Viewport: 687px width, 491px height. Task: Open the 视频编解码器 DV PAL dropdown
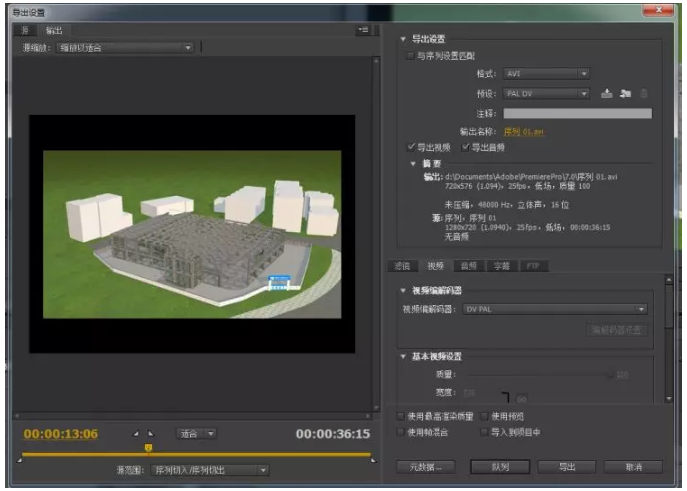[555, 310]
